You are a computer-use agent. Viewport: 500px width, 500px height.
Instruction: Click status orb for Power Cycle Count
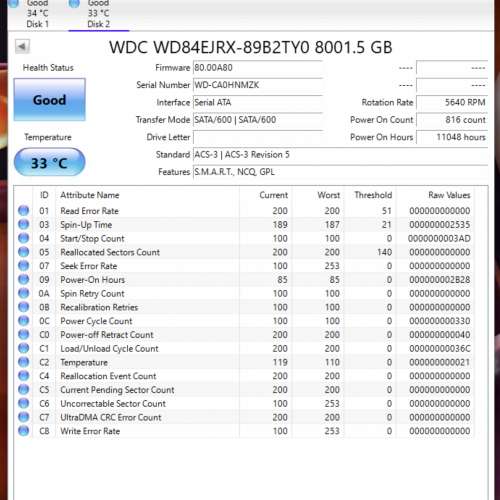[x=23, y=321]
